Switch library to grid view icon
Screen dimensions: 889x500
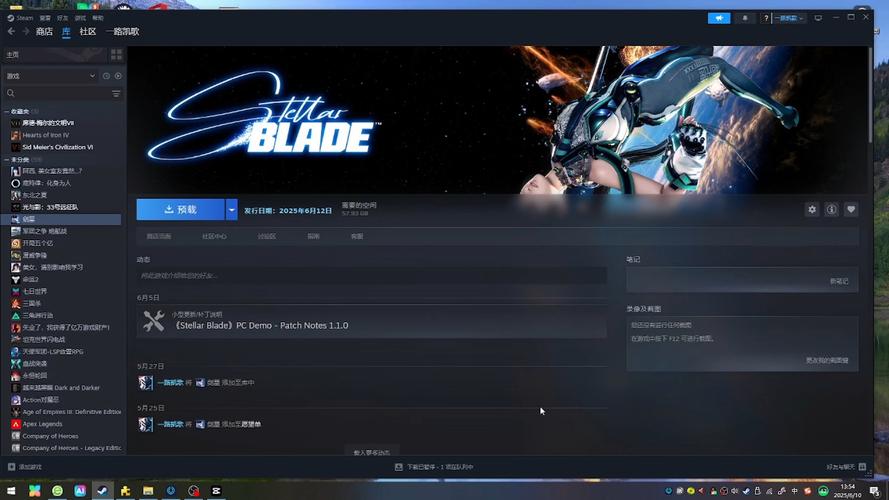point(116,54)
